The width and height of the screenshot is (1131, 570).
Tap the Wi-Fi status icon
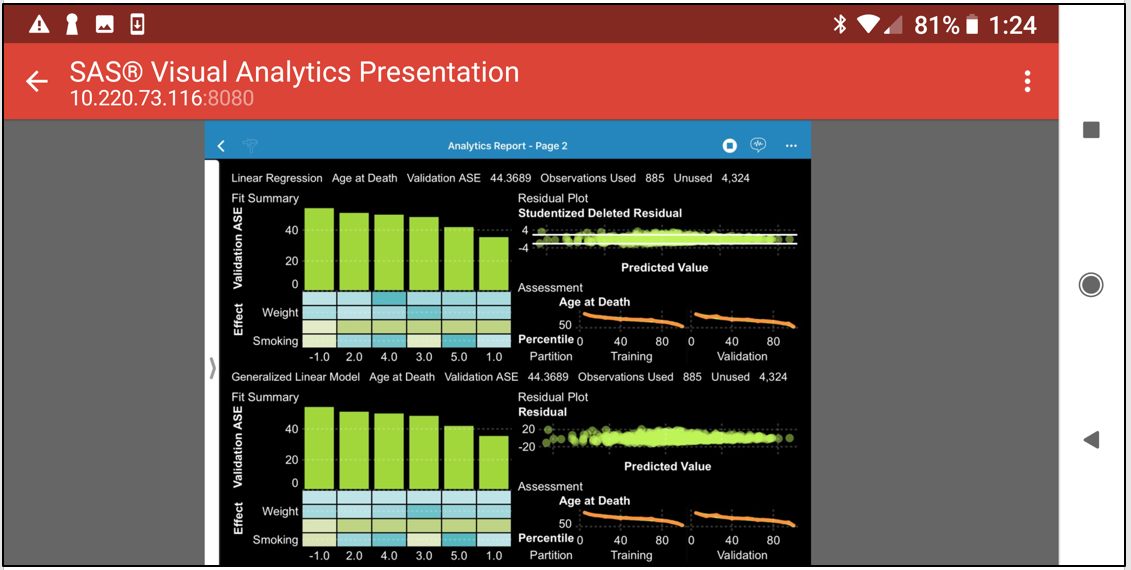pos(868,25)
